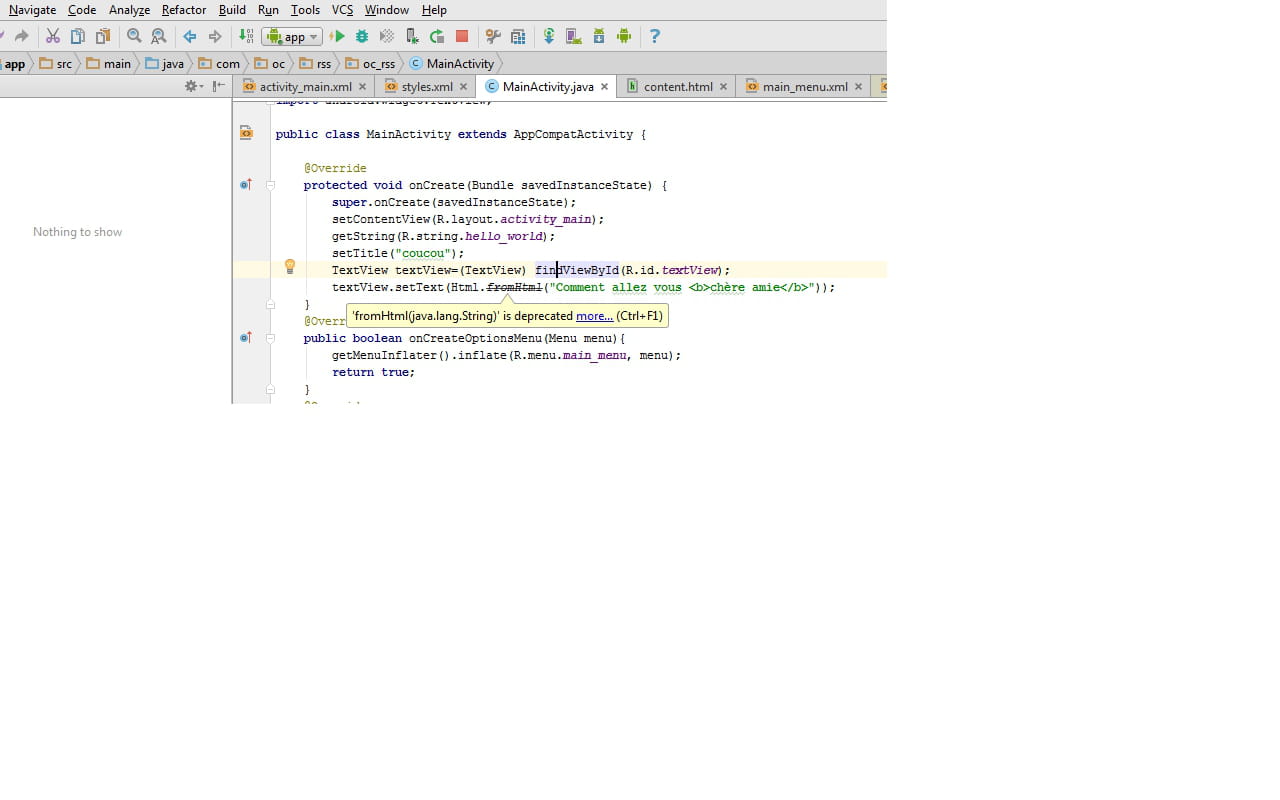Toggle fold marker at onCreate closing brace
Screen dimensions: 1280x800
(x=271, y=304)
